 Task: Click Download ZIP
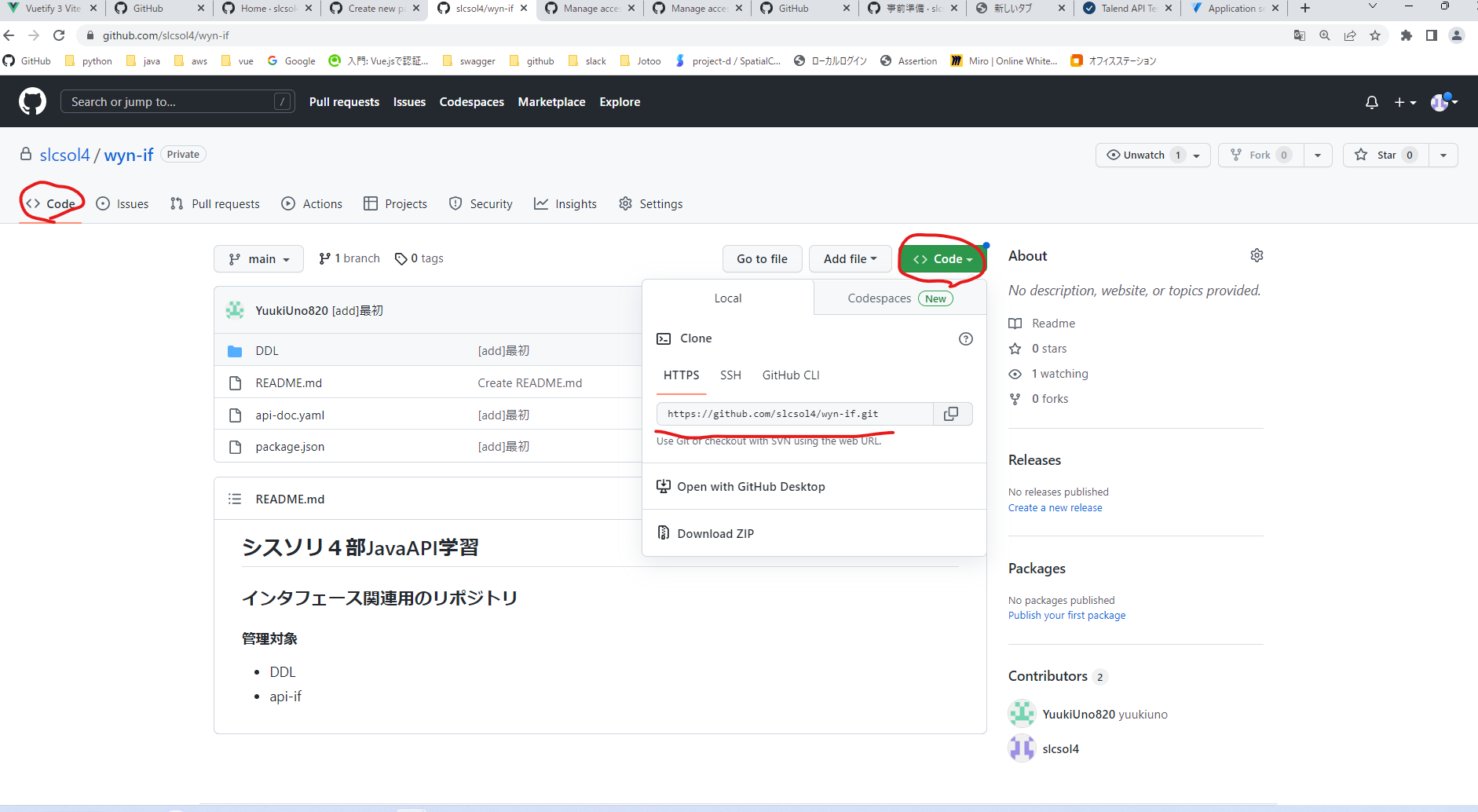point(705,534)
